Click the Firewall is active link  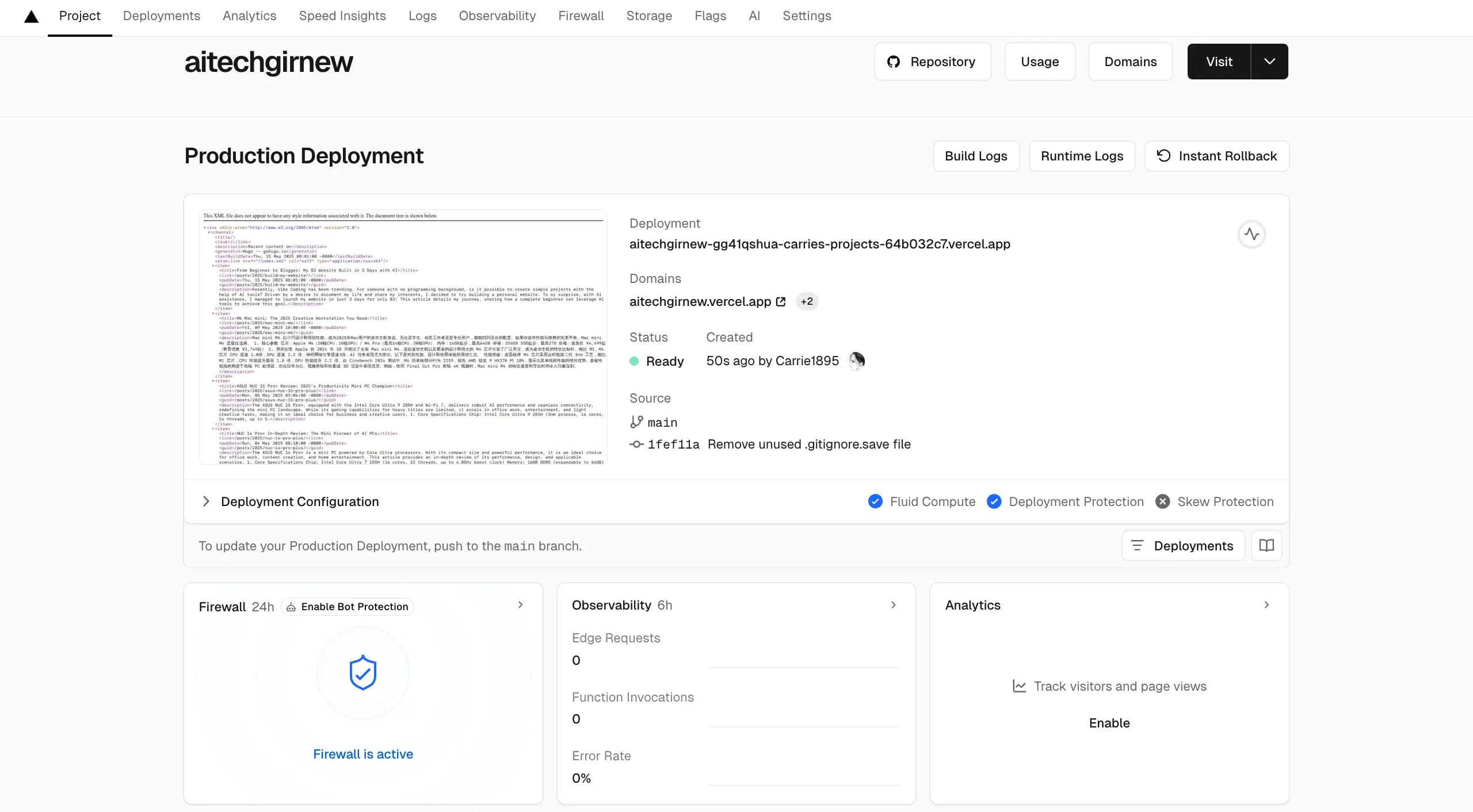point(363,754)
